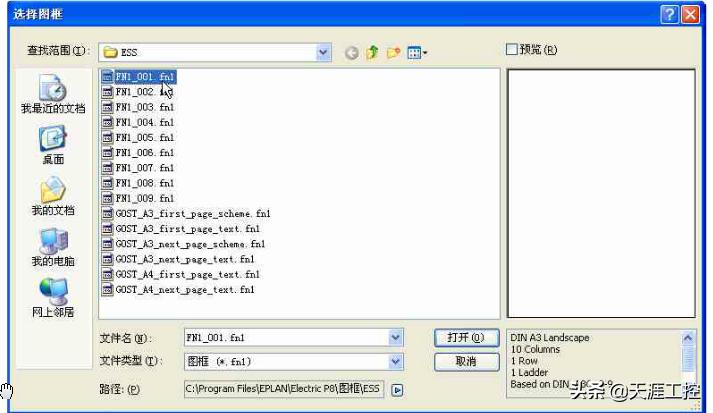Select file FN1_004.fn1
The image size is (713, 413).
tap(139, 122)
